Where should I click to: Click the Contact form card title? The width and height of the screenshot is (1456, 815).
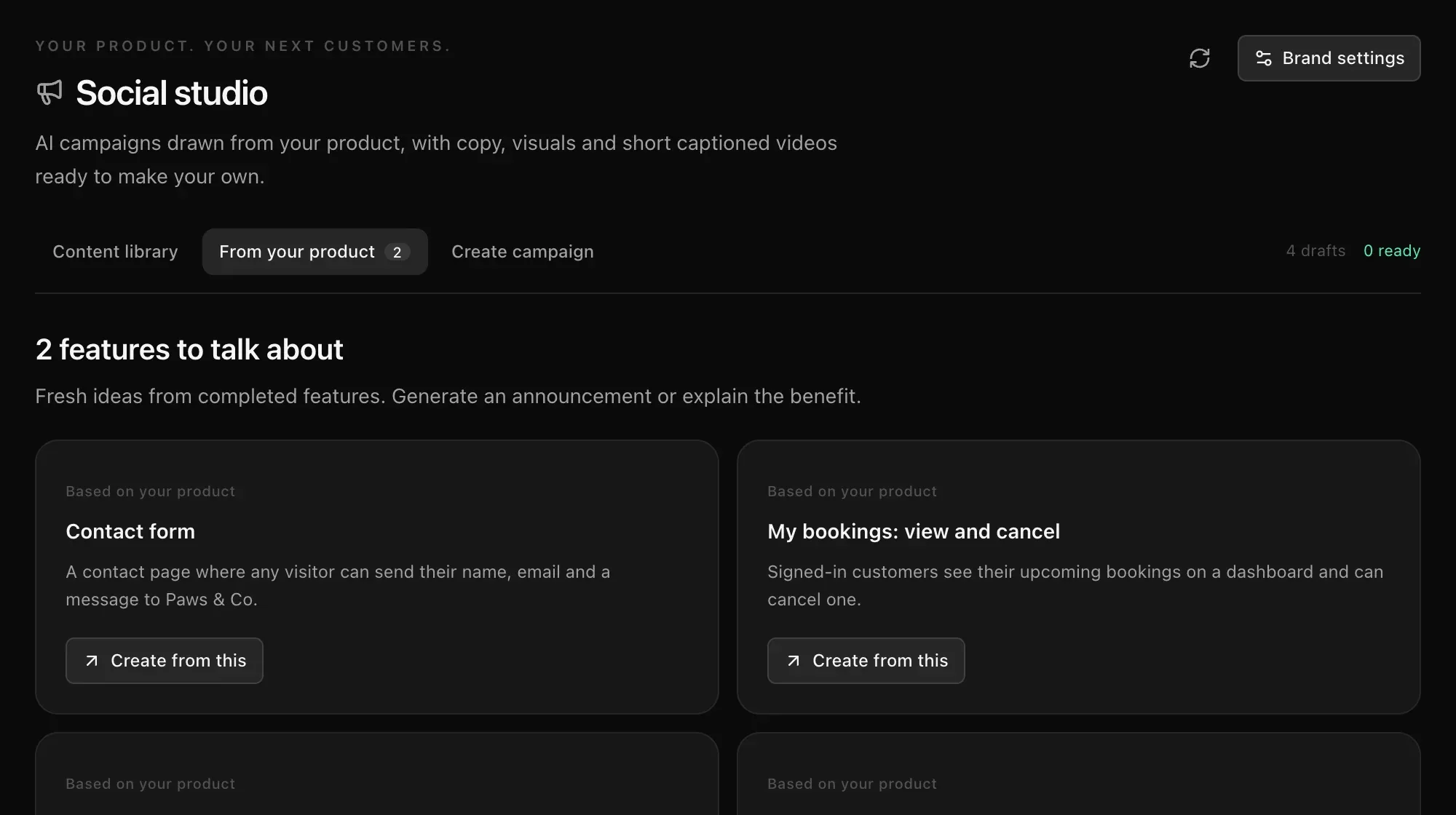click(130, 532)
